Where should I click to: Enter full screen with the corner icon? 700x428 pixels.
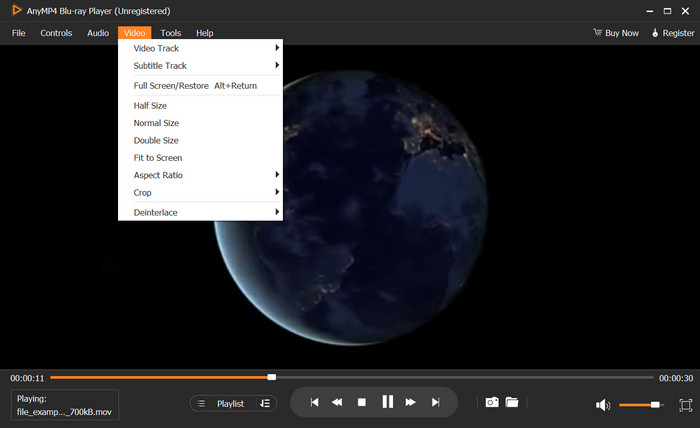685,405
